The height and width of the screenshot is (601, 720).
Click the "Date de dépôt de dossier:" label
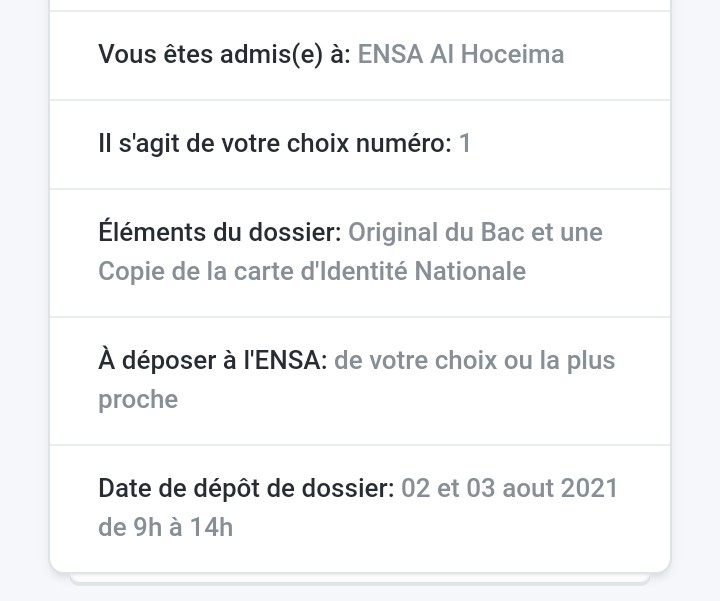pos(246,488)
